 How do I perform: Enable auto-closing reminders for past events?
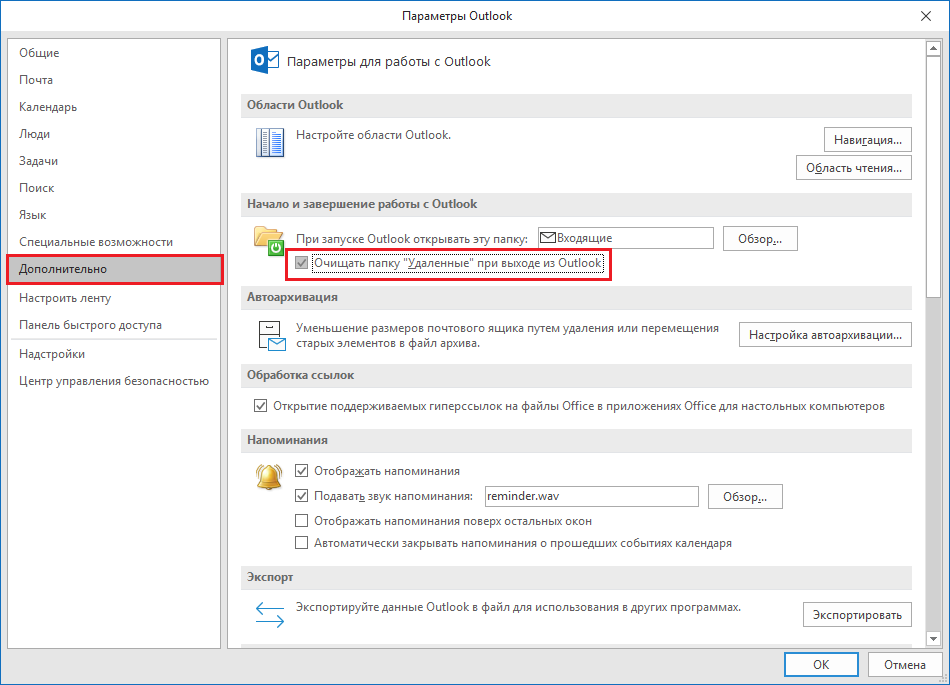point(301,543)
